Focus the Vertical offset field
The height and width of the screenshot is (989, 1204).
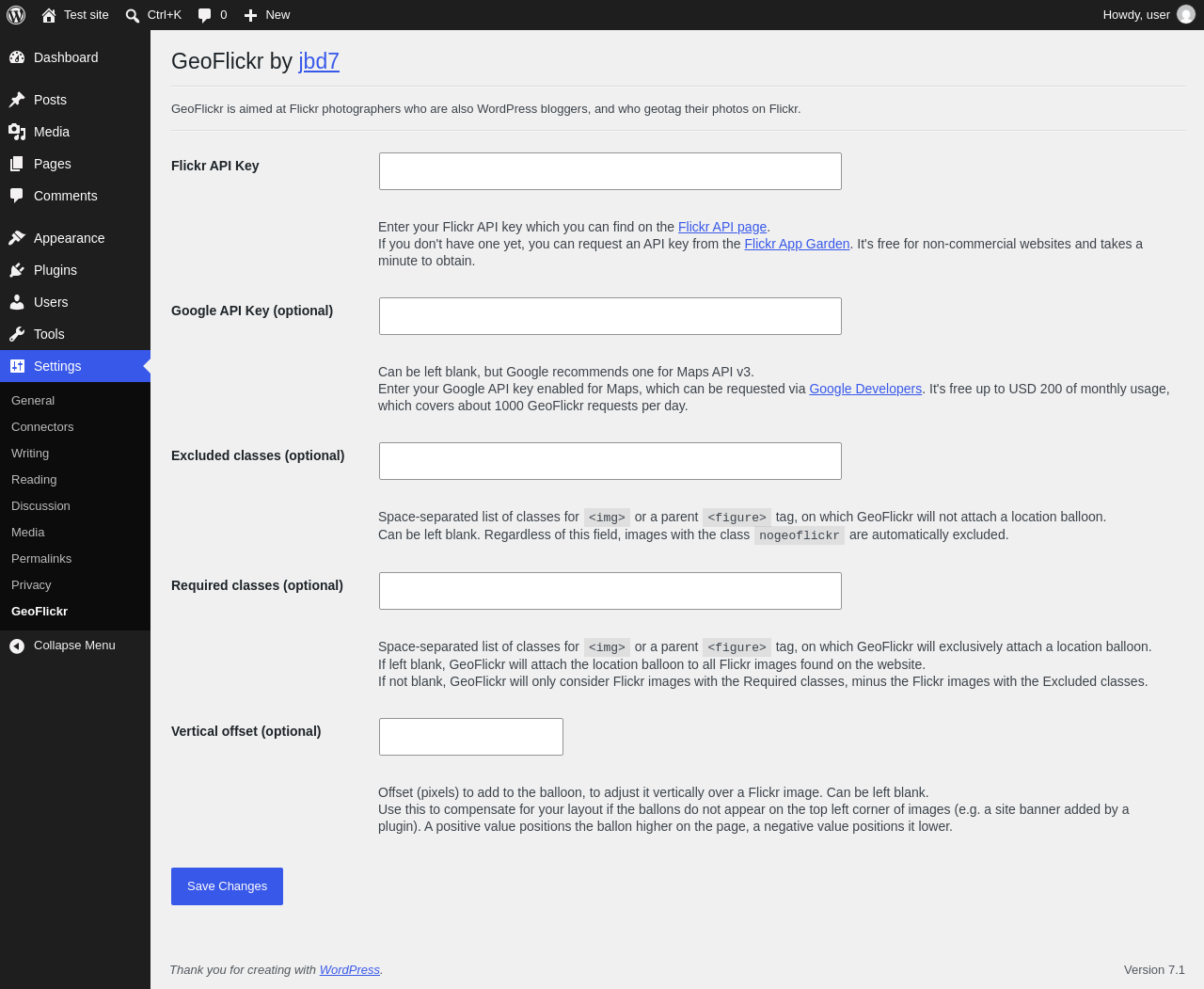coord(471,737)
